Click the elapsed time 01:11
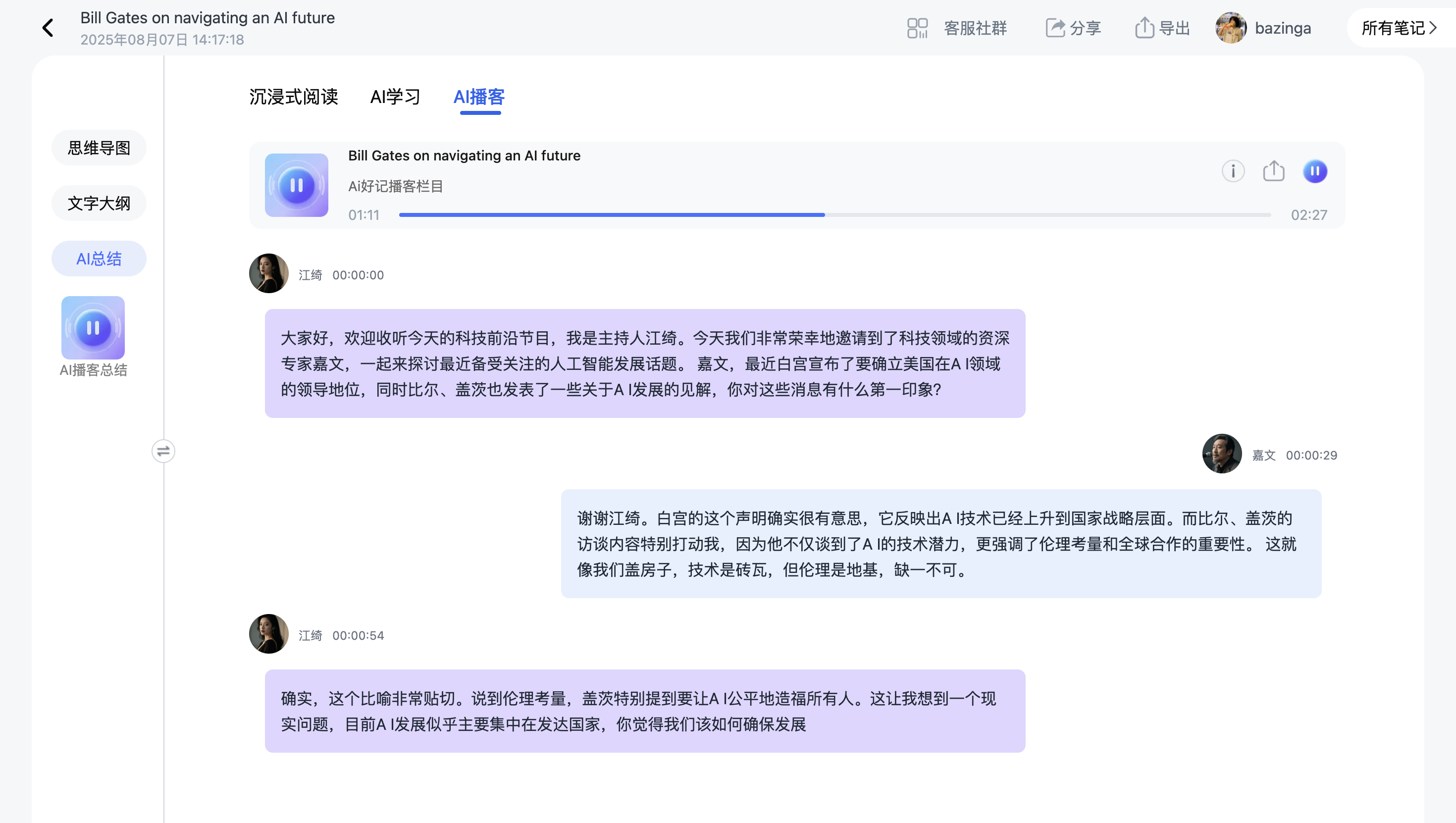The width and height of the screenshot is (1456, 823). coord(364,215)
